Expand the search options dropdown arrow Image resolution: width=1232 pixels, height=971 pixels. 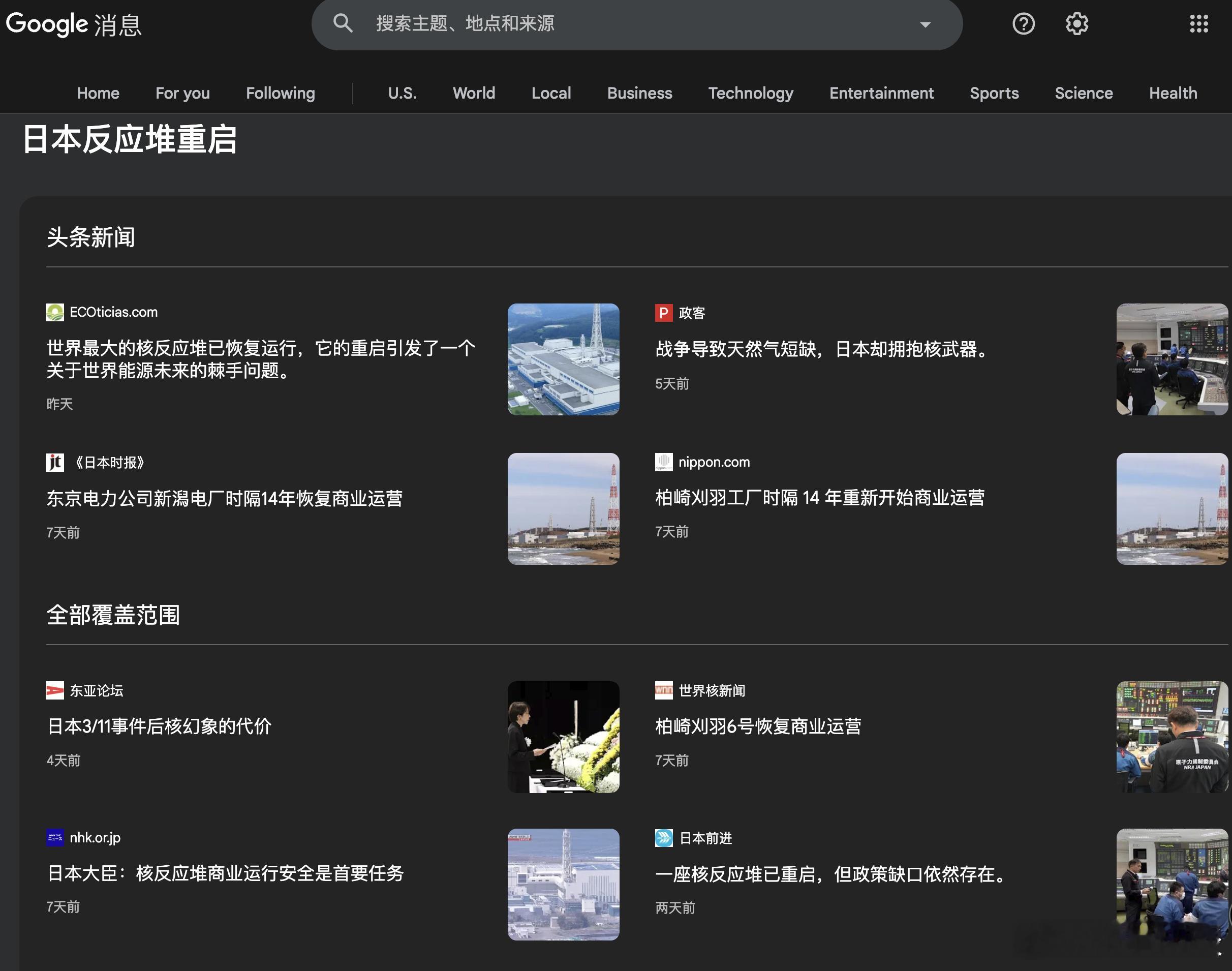925,24
